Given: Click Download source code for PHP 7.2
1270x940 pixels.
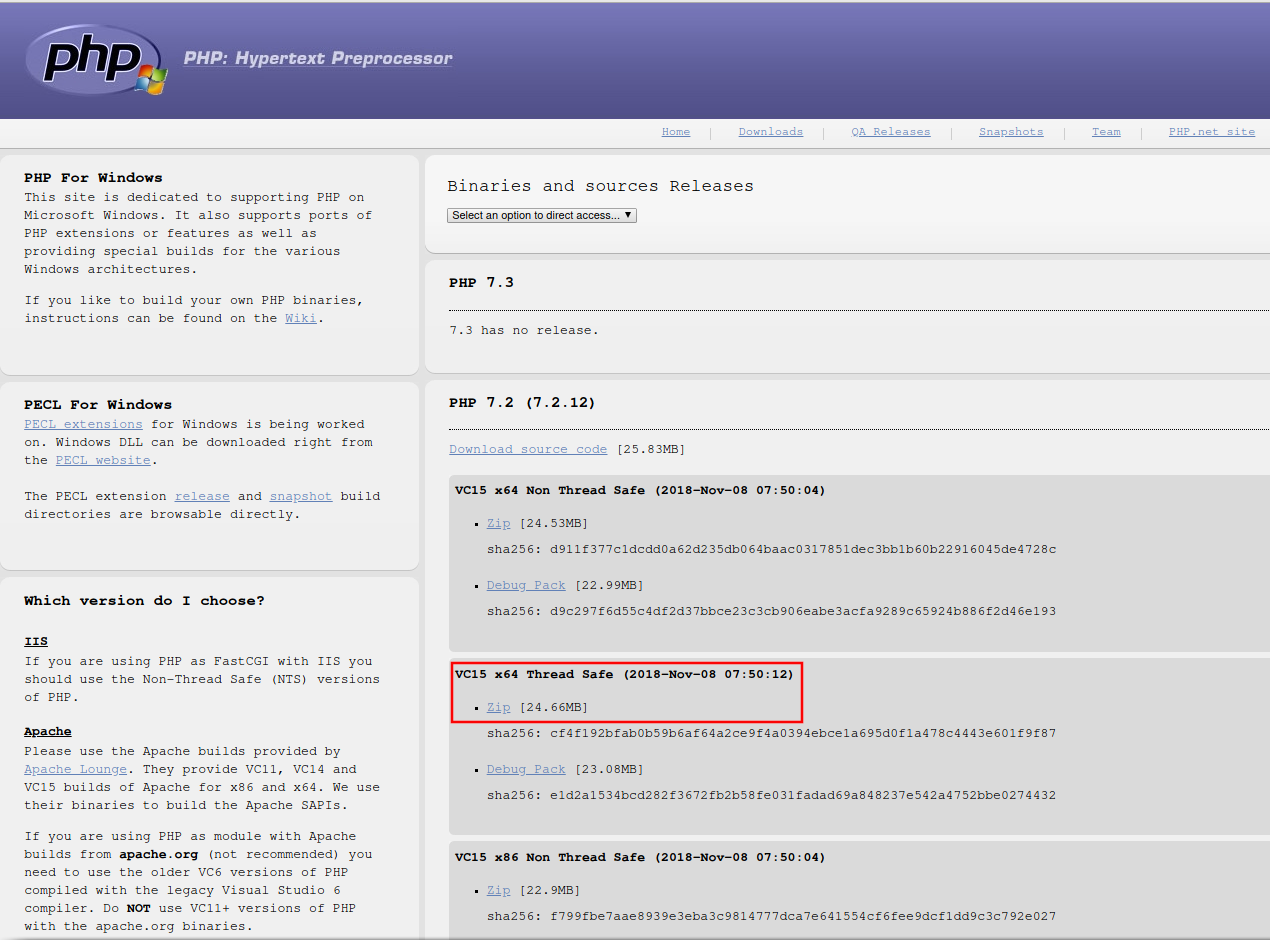Looking at the screenshot, I should pyautogui.click(x=528, y=449).
